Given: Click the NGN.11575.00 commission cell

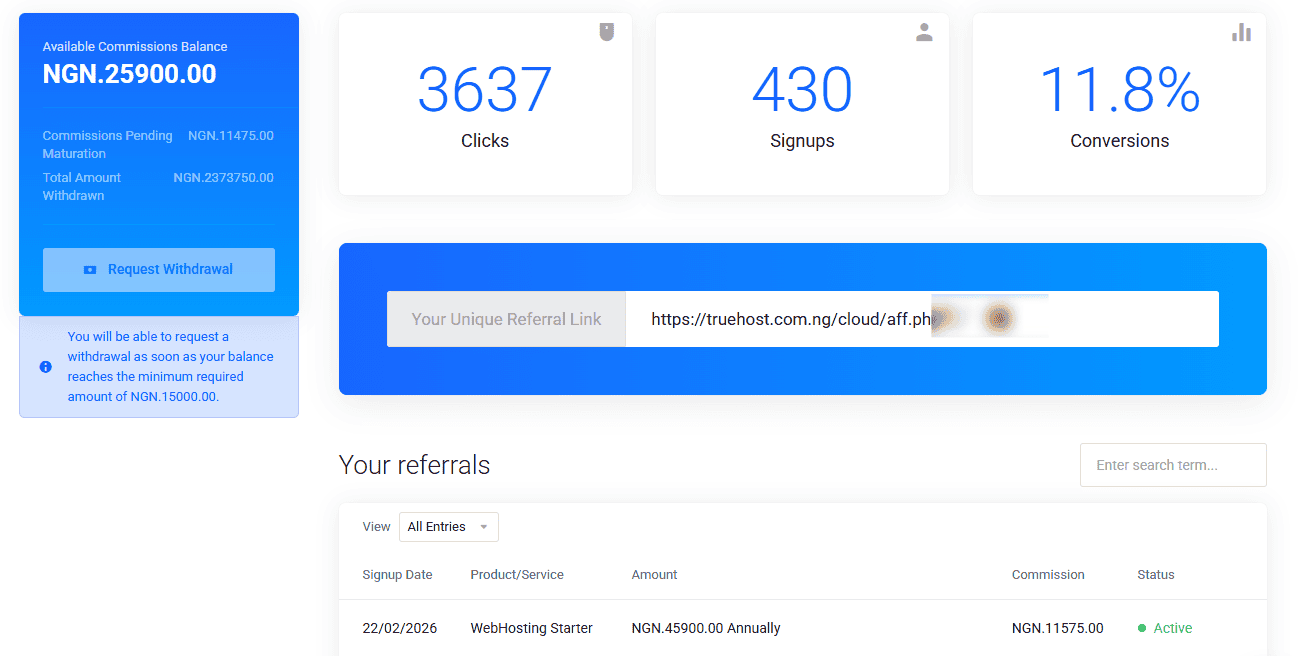Looking at the screenshot, I should coord(1057,629).
